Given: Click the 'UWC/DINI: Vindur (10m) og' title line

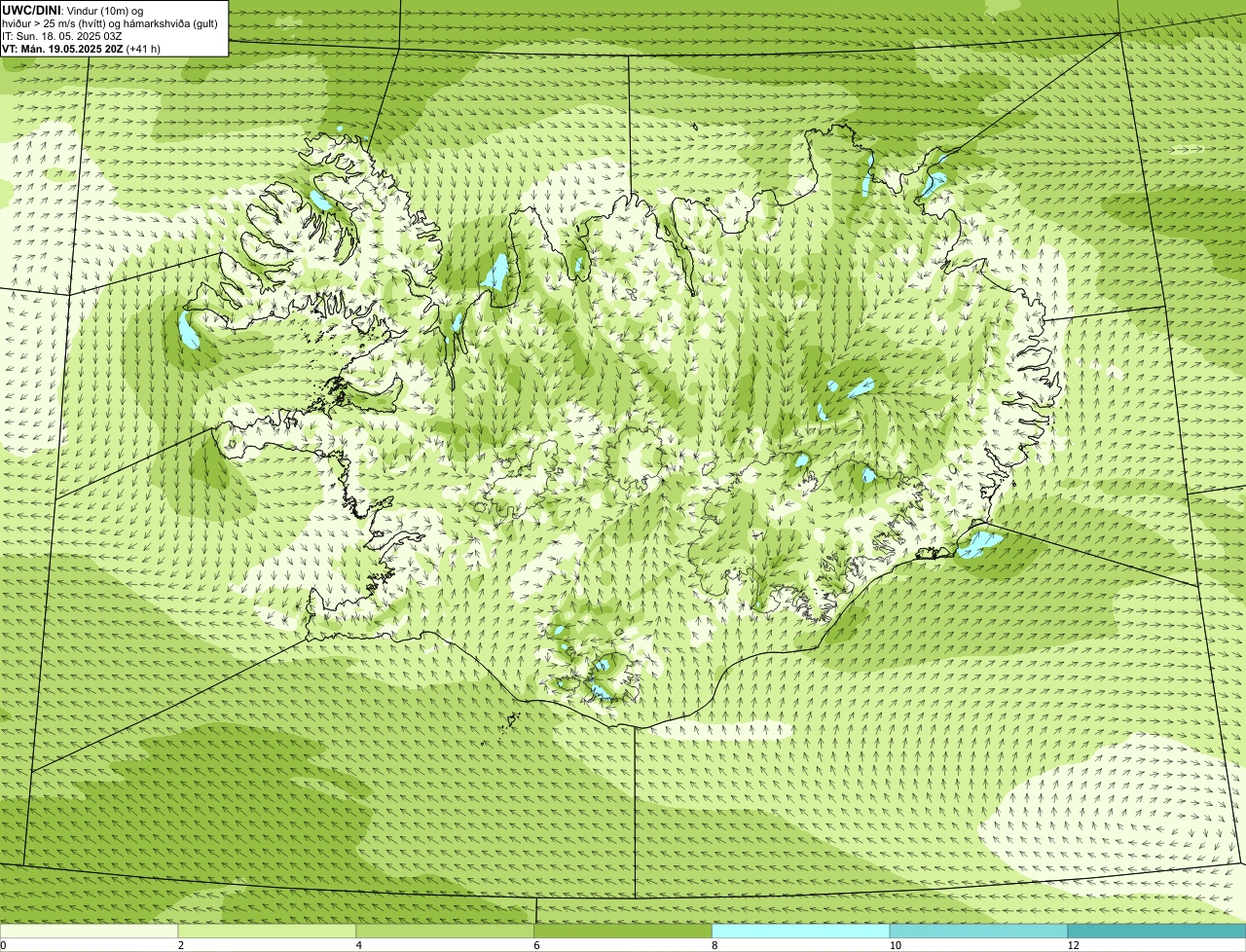Looking at the screenshot, I should point(72,11).
